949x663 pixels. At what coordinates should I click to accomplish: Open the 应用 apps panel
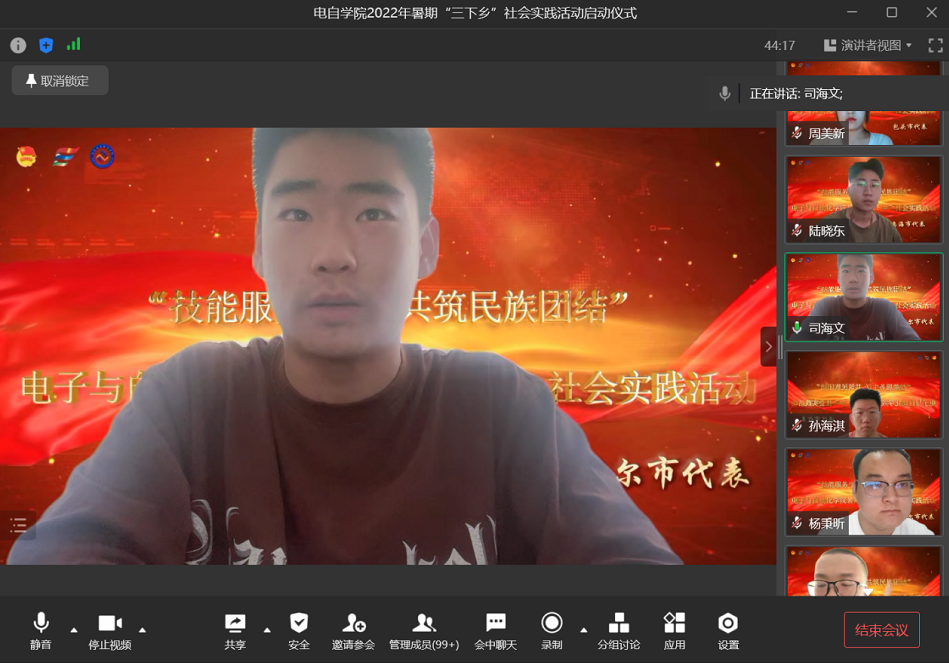tap(675, 631)
